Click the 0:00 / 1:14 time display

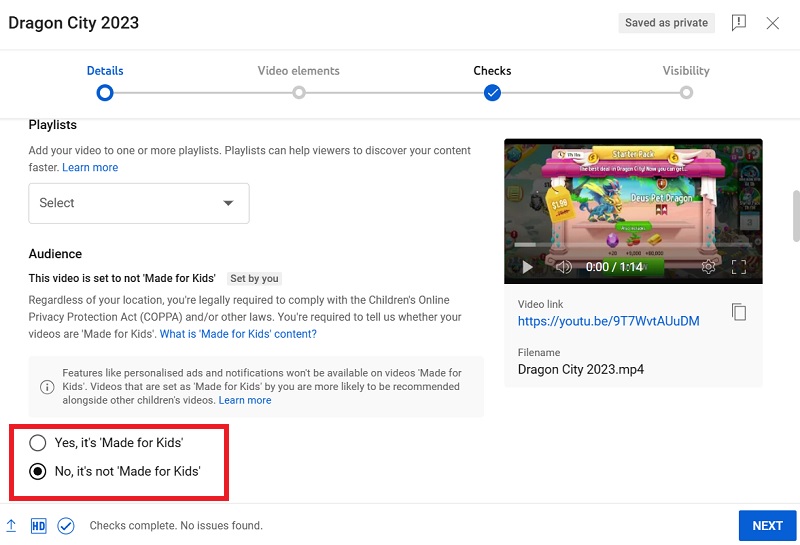point(614,267)
